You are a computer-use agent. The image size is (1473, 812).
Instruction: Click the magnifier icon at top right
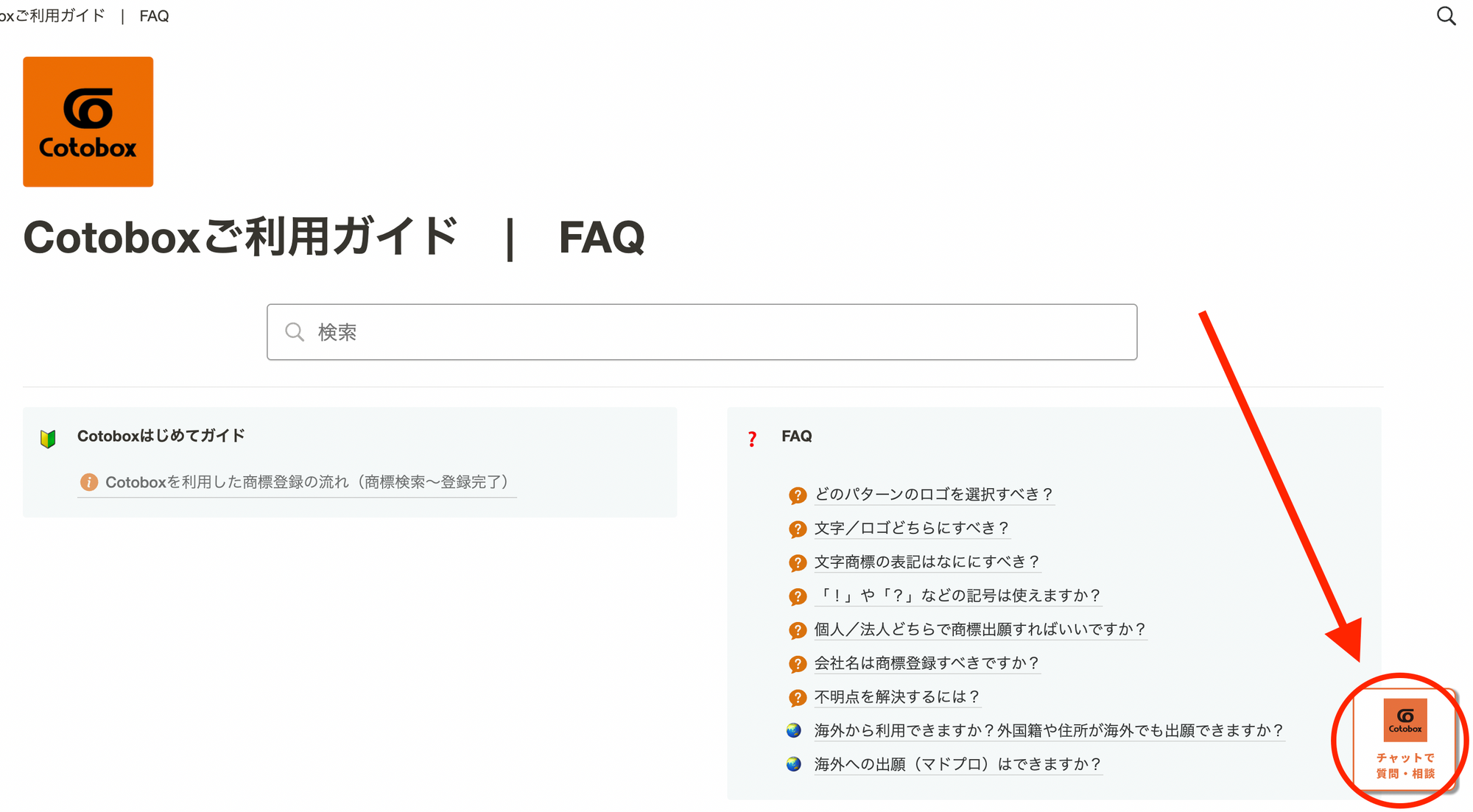click(x=1446, y=16)
